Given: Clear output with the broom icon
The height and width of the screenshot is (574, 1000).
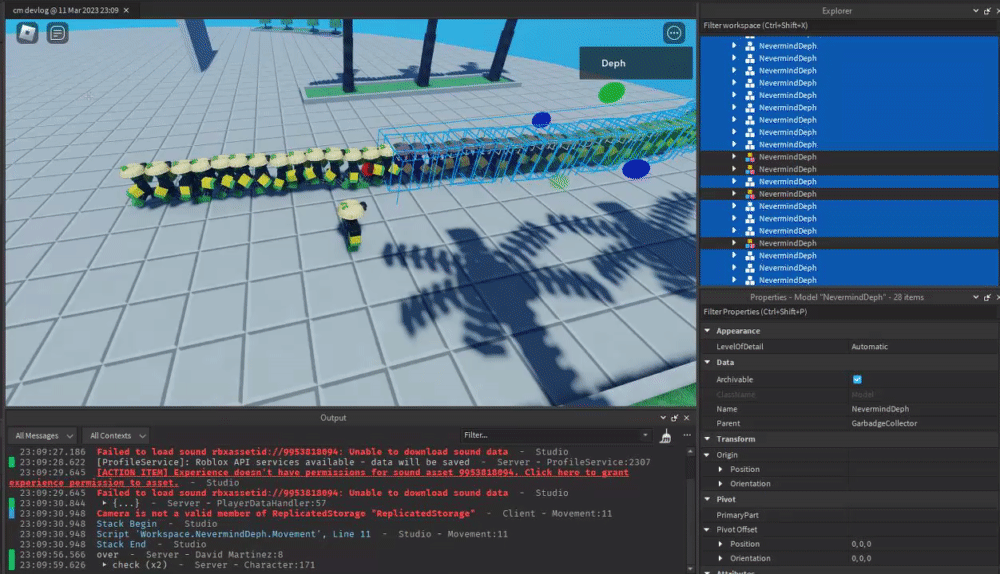Looking at the screenshot, I should pyautogui.click(x=666, y=436).
